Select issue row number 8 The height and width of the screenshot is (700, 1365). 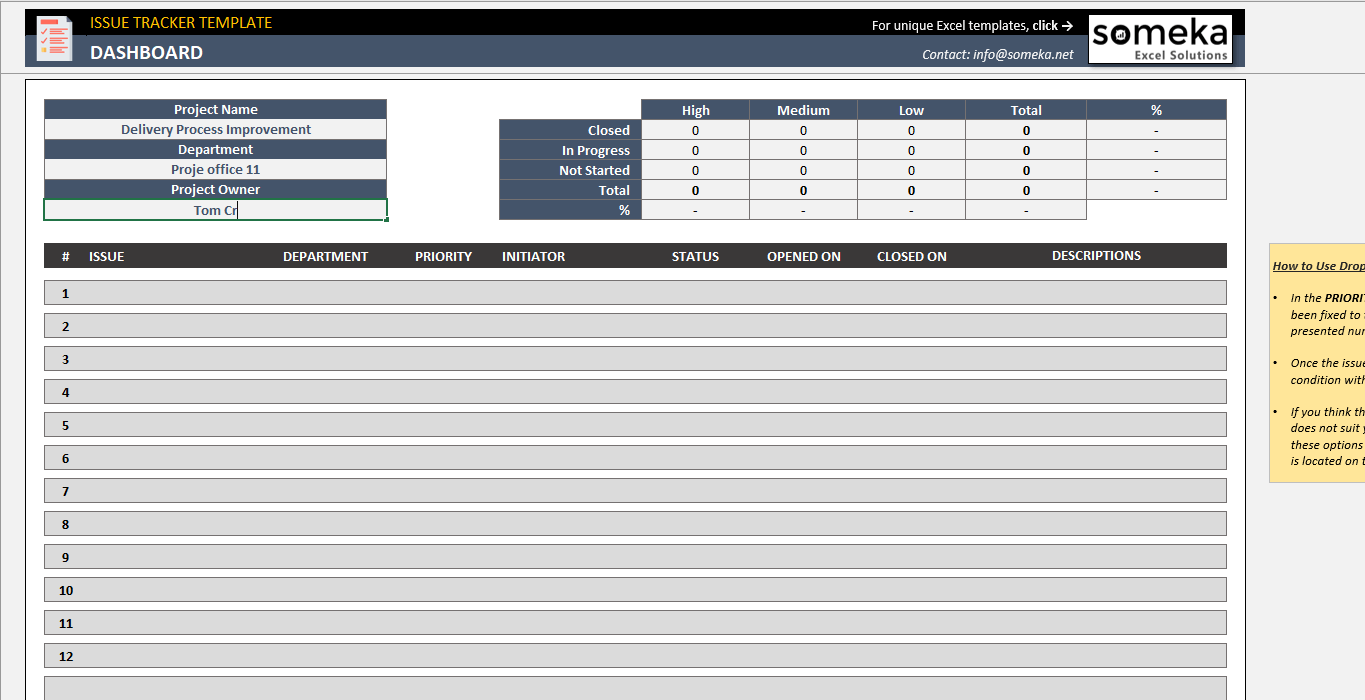coord(66,524)
